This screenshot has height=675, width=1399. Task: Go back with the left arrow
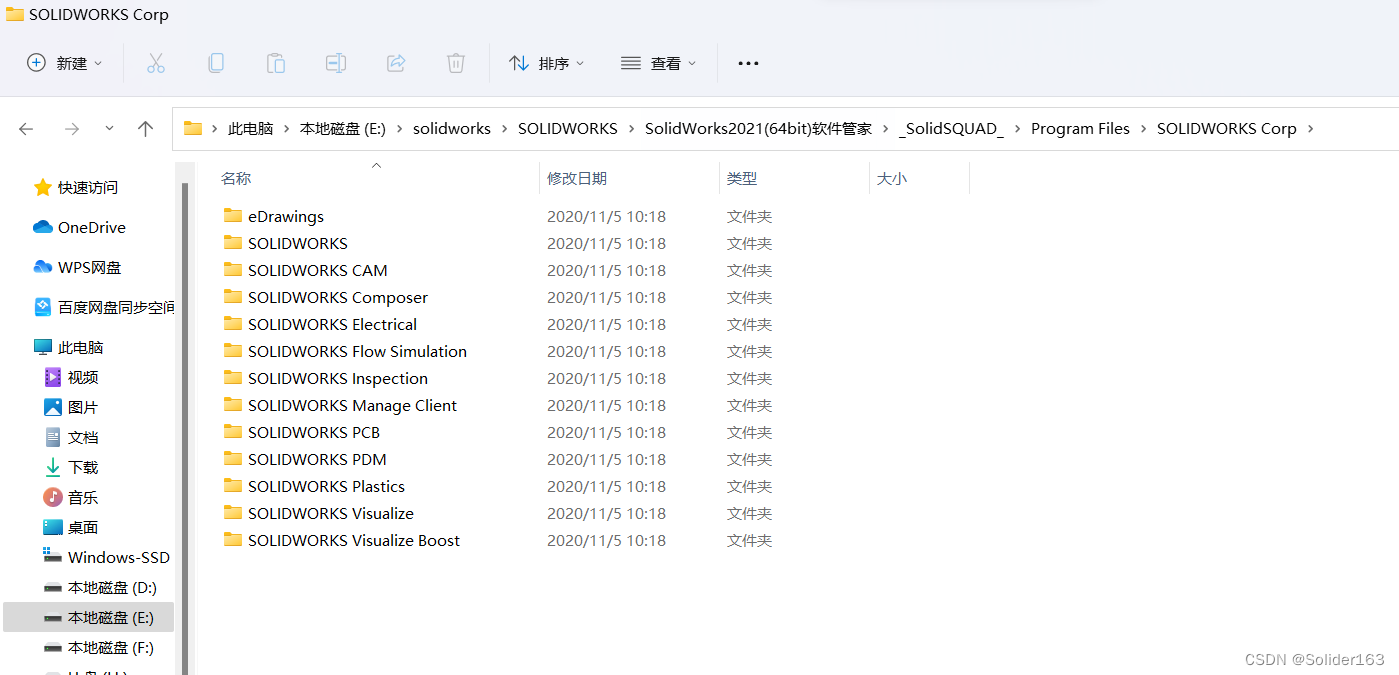coord(26,129)
